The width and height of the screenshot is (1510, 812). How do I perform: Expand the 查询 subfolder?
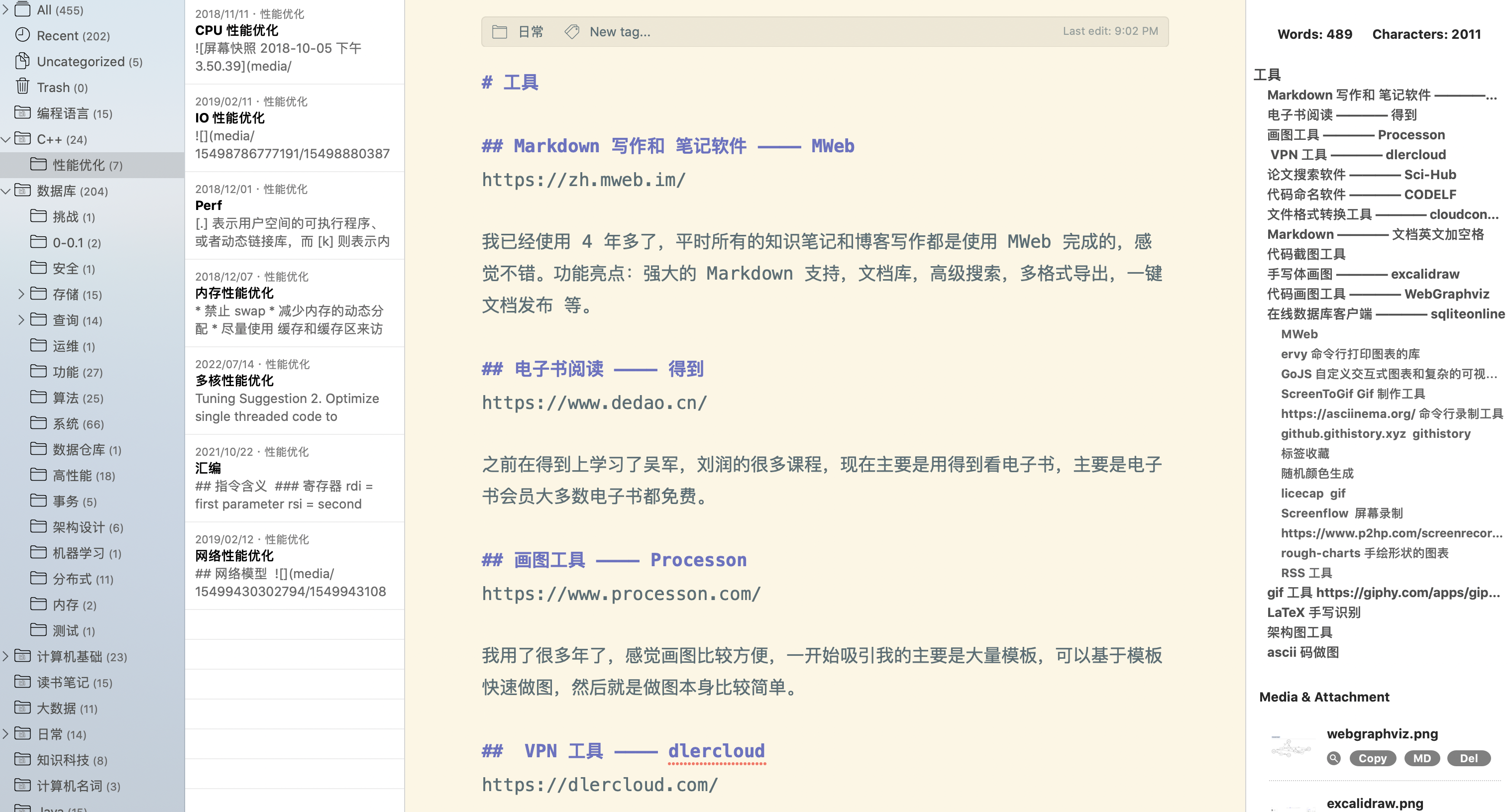click(21, 320)
